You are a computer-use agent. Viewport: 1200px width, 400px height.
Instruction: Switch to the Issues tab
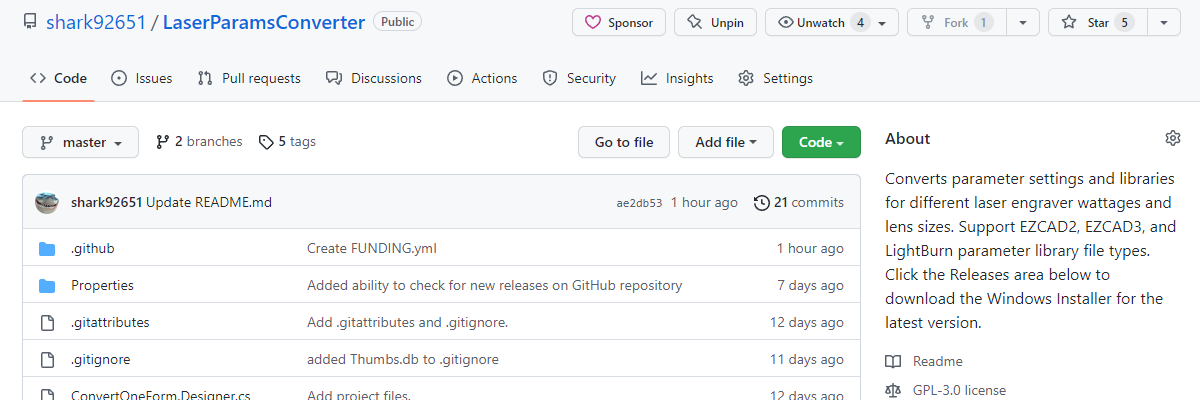coord(141,78)
